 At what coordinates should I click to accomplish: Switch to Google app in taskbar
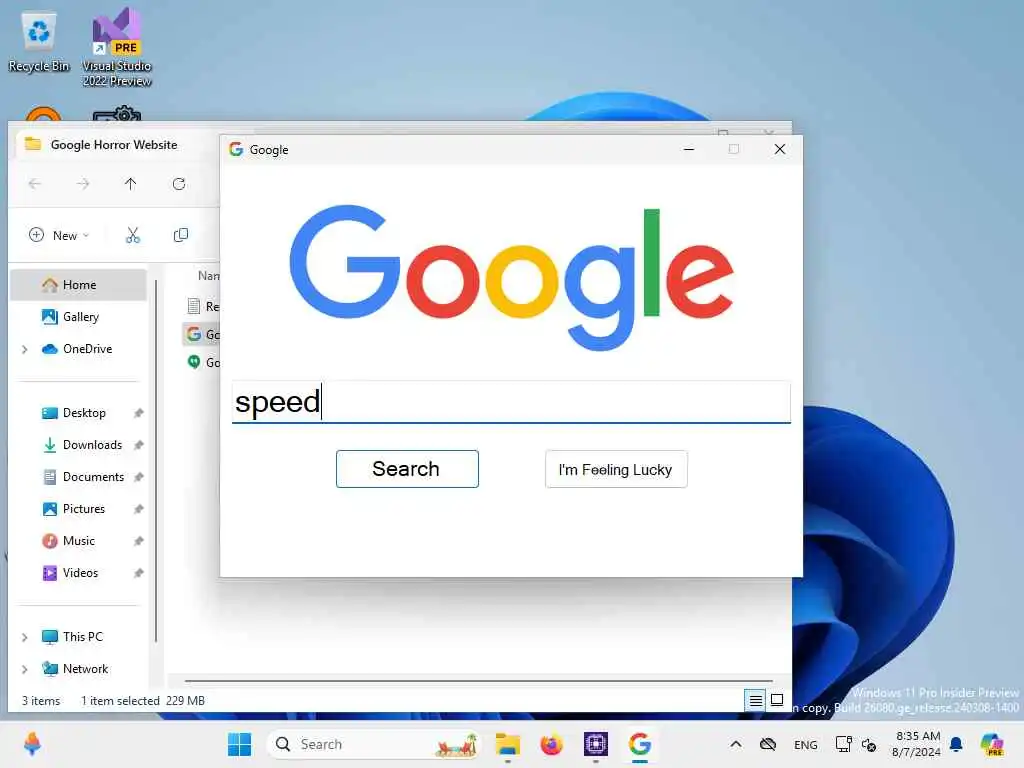coord(640,744)
